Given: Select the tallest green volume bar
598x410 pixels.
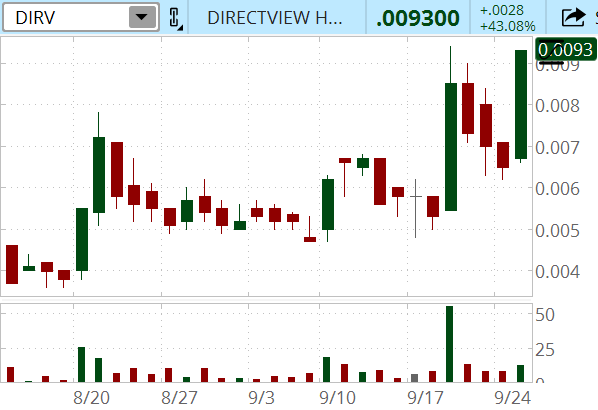Looking at the screenshot, I should [x=450, y=344].
